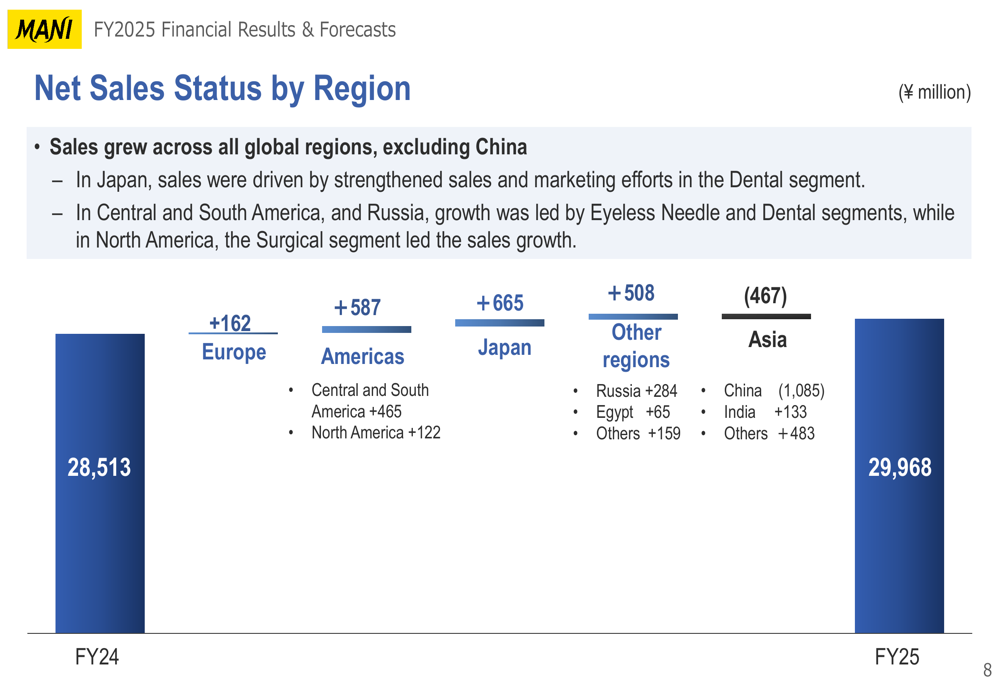Click the (467) value above Asia

[x=766, y=297]
